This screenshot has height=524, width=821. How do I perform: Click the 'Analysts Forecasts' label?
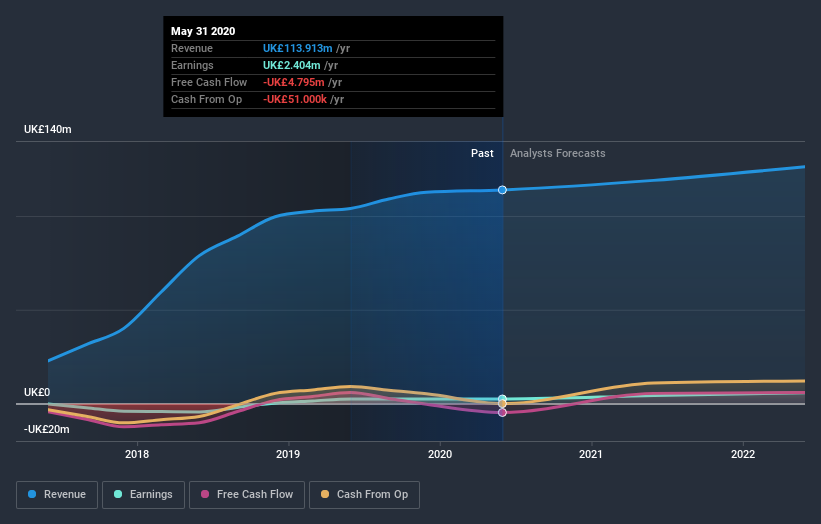[558, 153]
